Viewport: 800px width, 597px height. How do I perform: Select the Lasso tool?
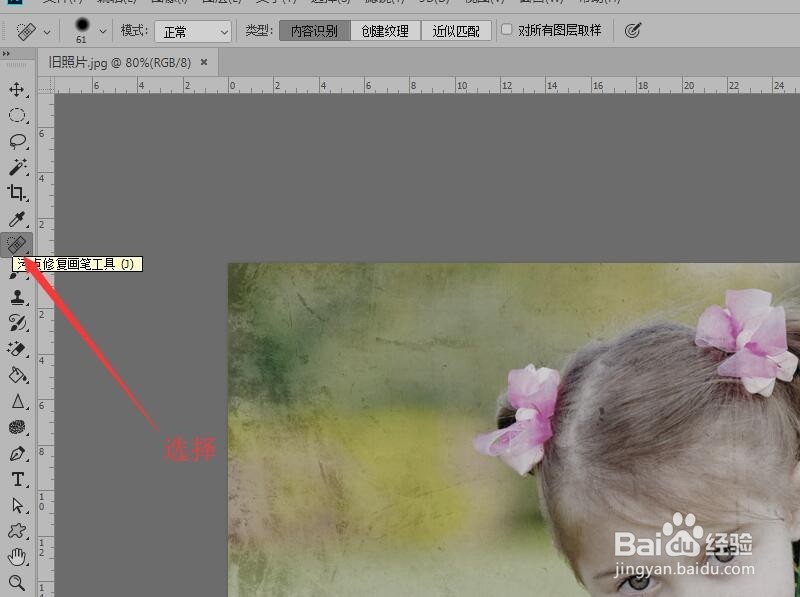click(17, 141)
